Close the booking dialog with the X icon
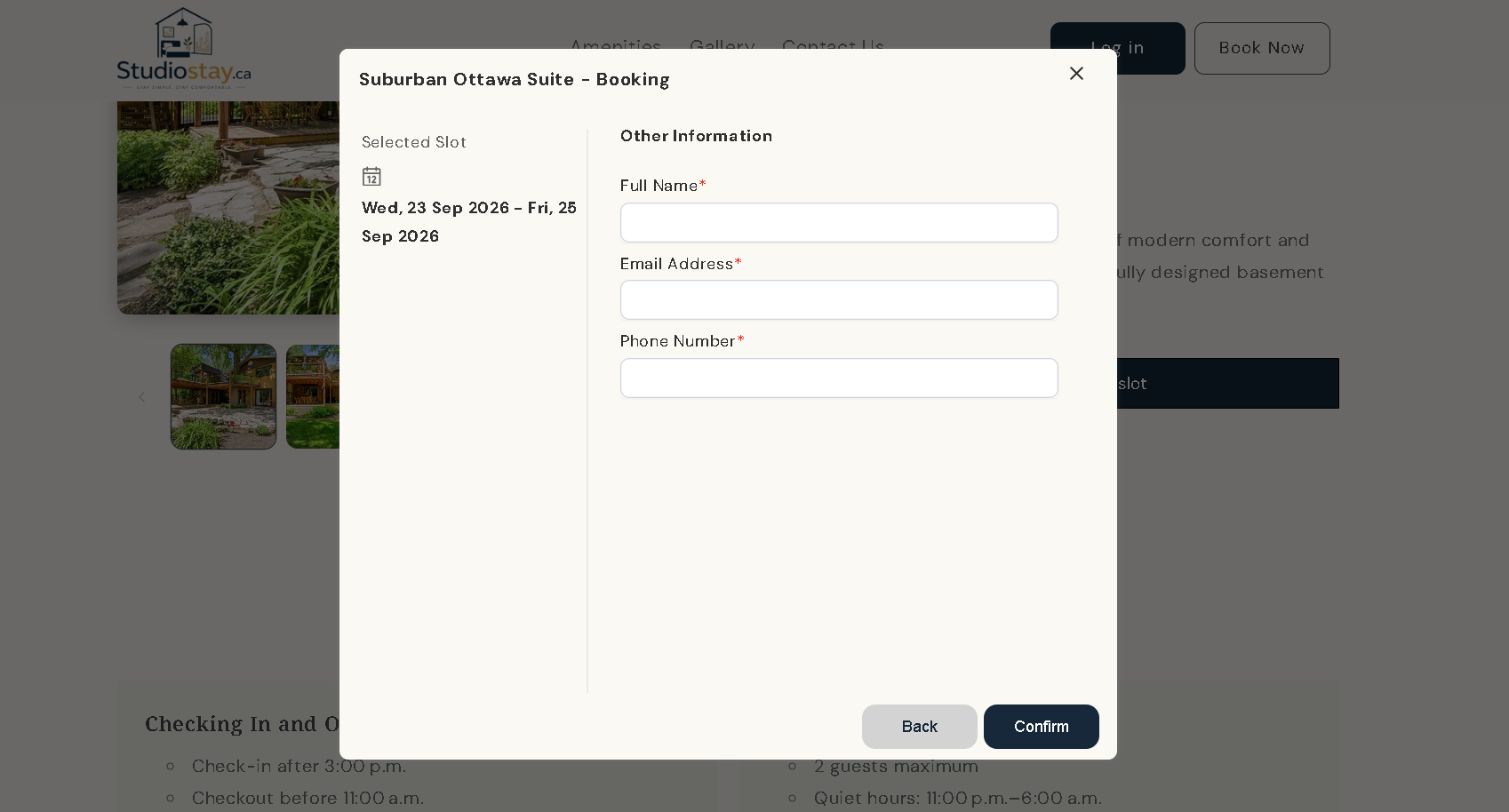1509x812 pixels. [1076, 74]
